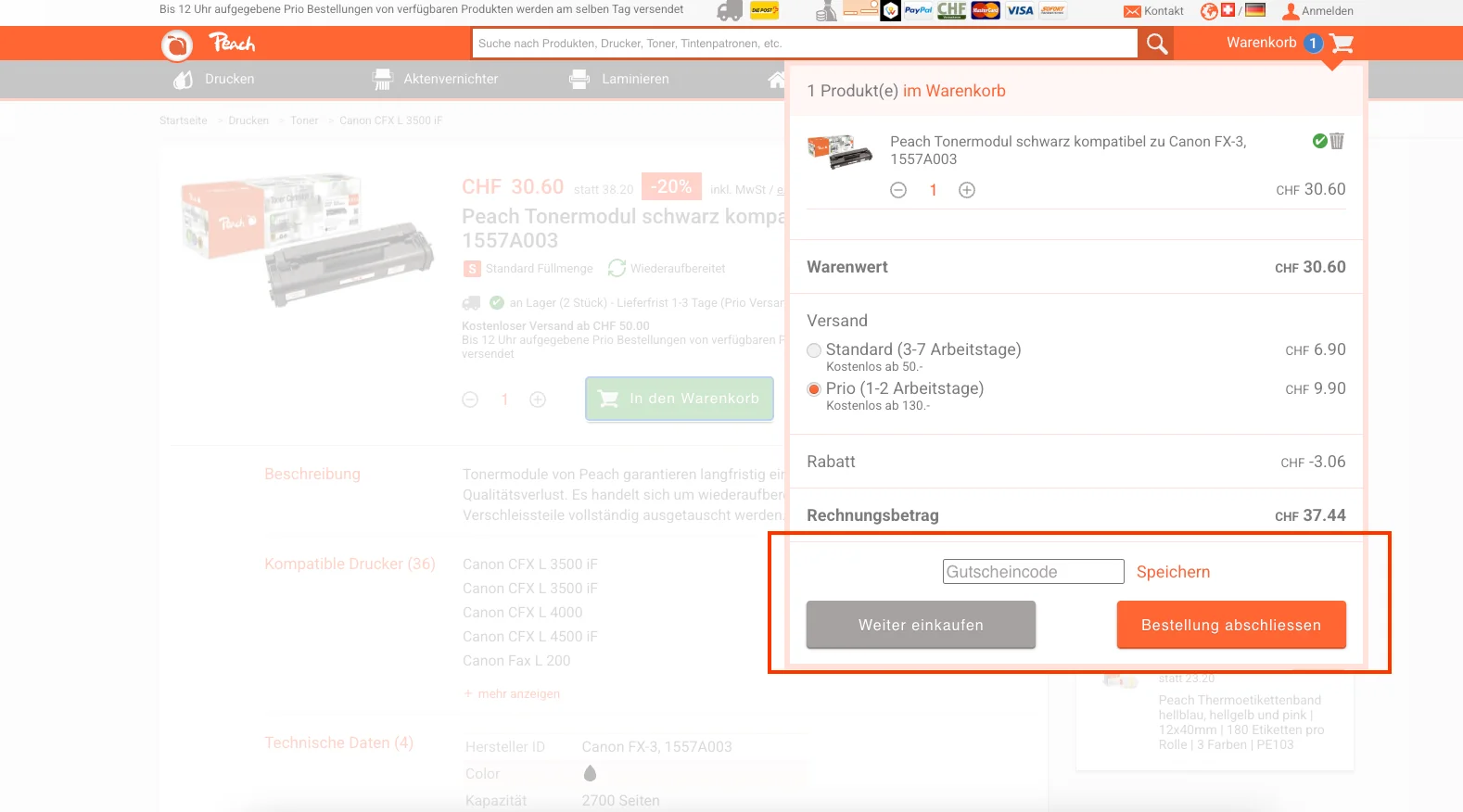Open cart item Peach Tonermodul title link
The width and height of the screenshot is (1463, 812).
tap(1068, 150)
